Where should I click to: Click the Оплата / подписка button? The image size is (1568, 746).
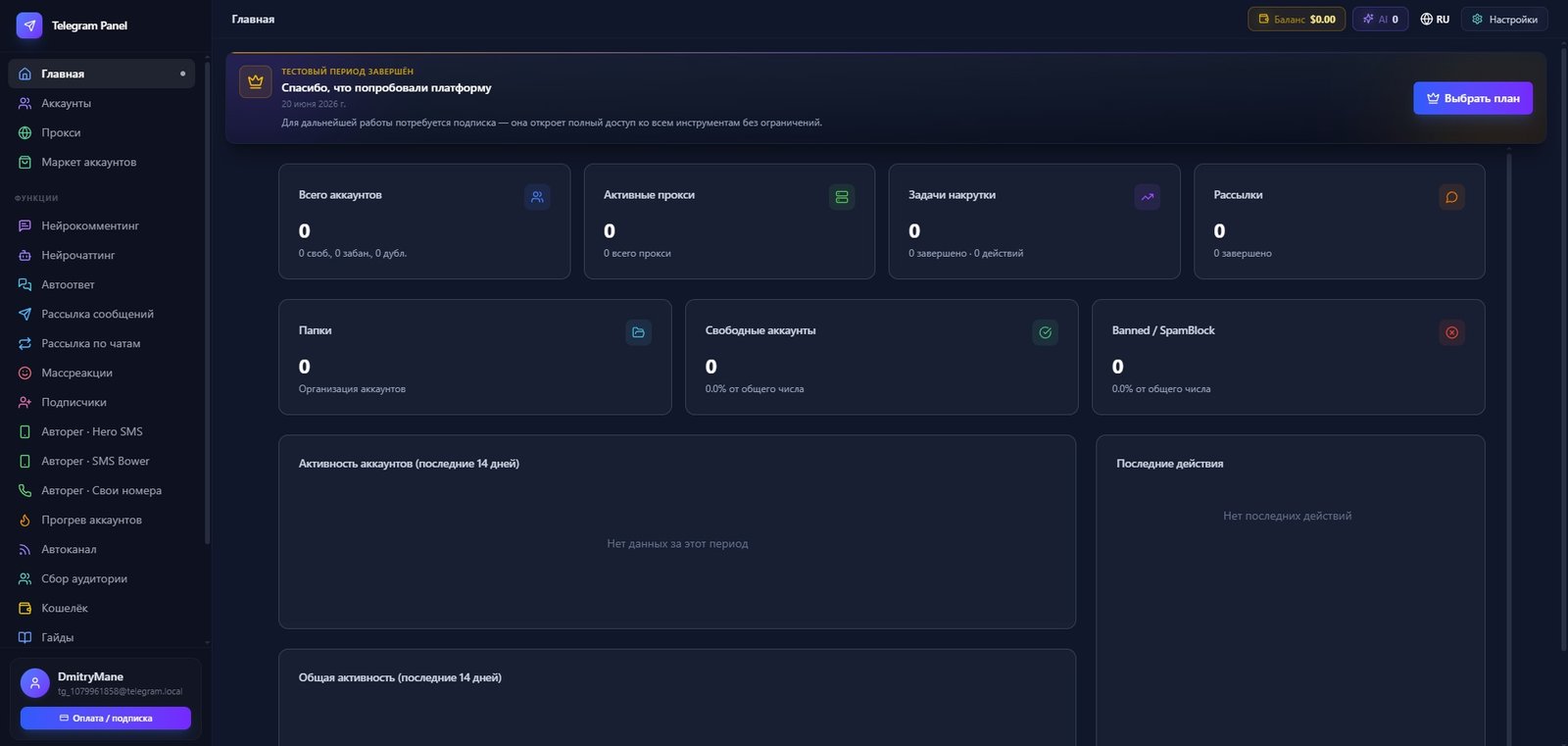[106, 719]
